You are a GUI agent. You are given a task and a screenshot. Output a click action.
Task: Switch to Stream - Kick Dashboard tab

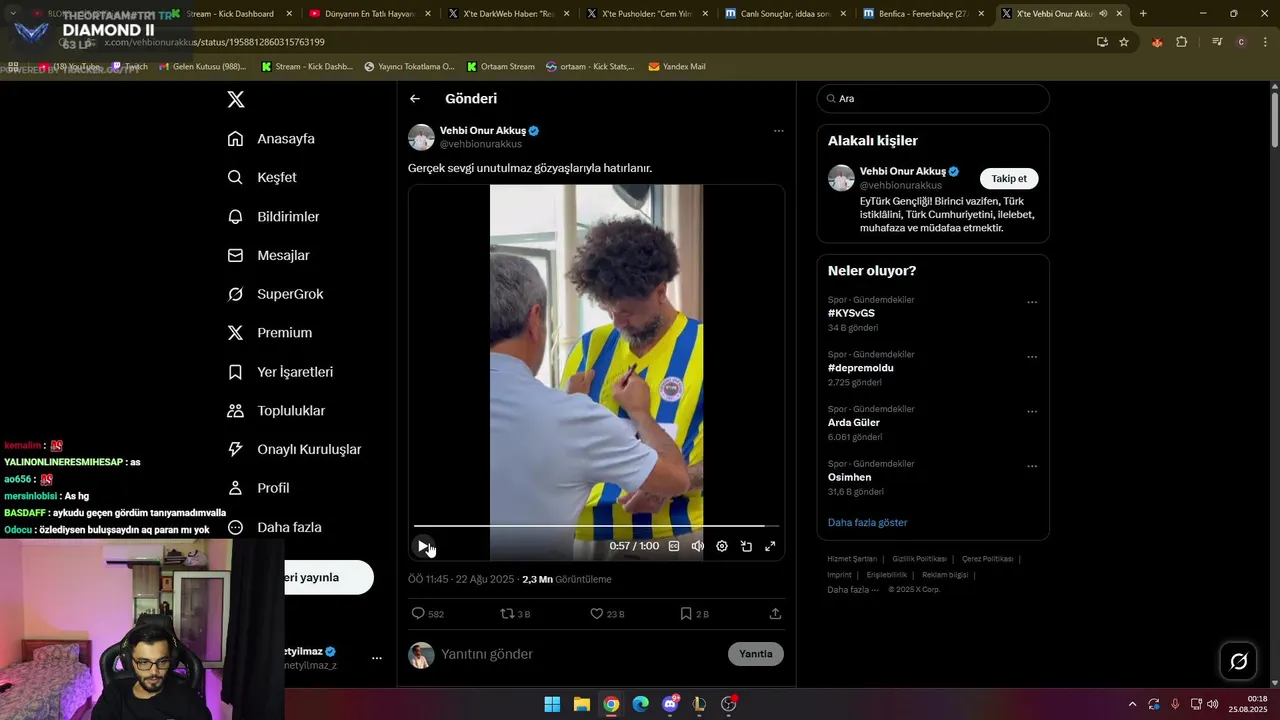[230, 14]
